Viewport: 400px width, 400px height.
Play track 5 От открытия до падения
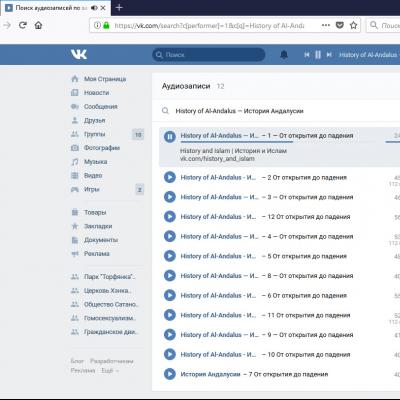170,256
